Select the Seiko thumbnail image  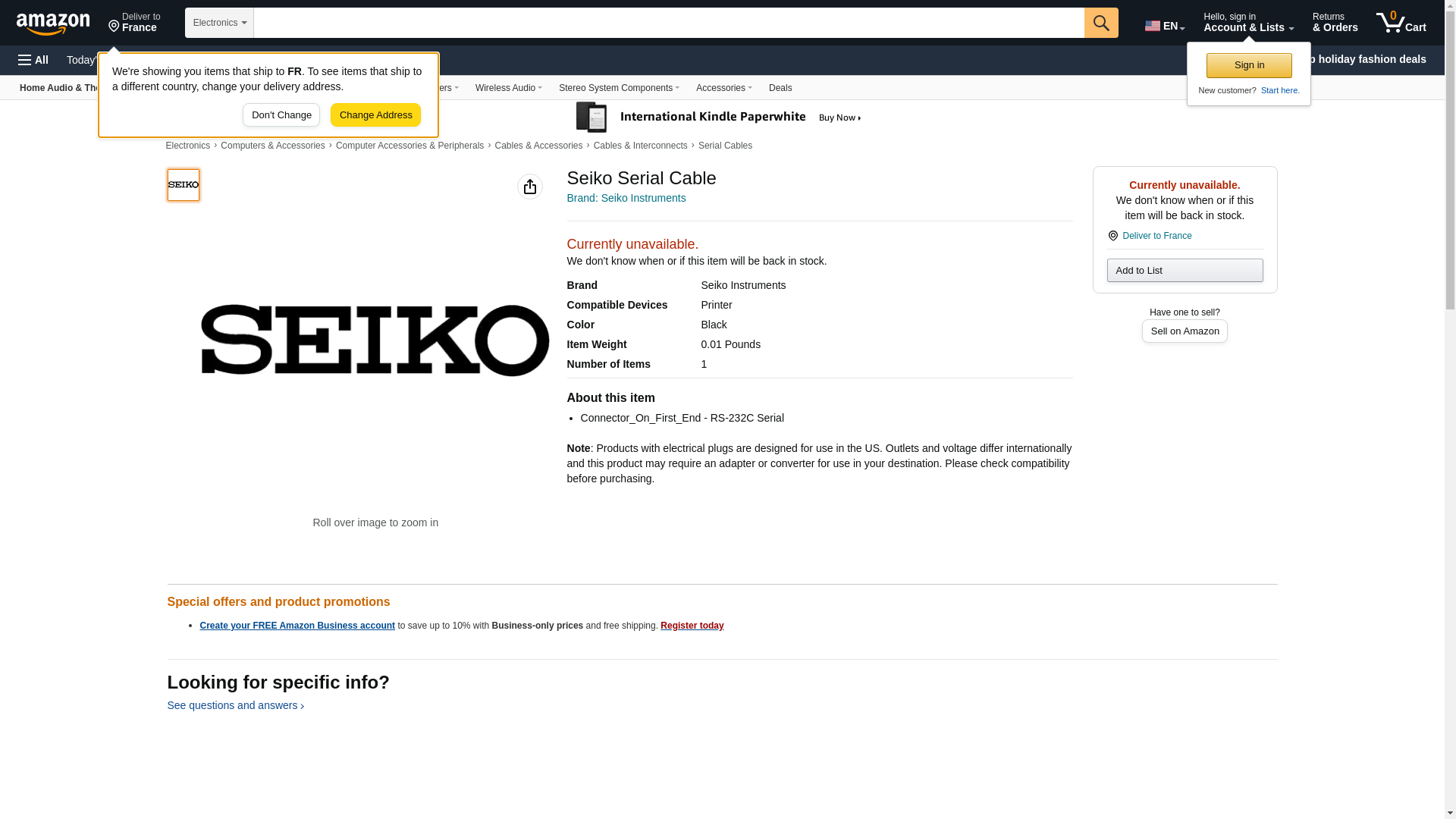coord(184,185)
